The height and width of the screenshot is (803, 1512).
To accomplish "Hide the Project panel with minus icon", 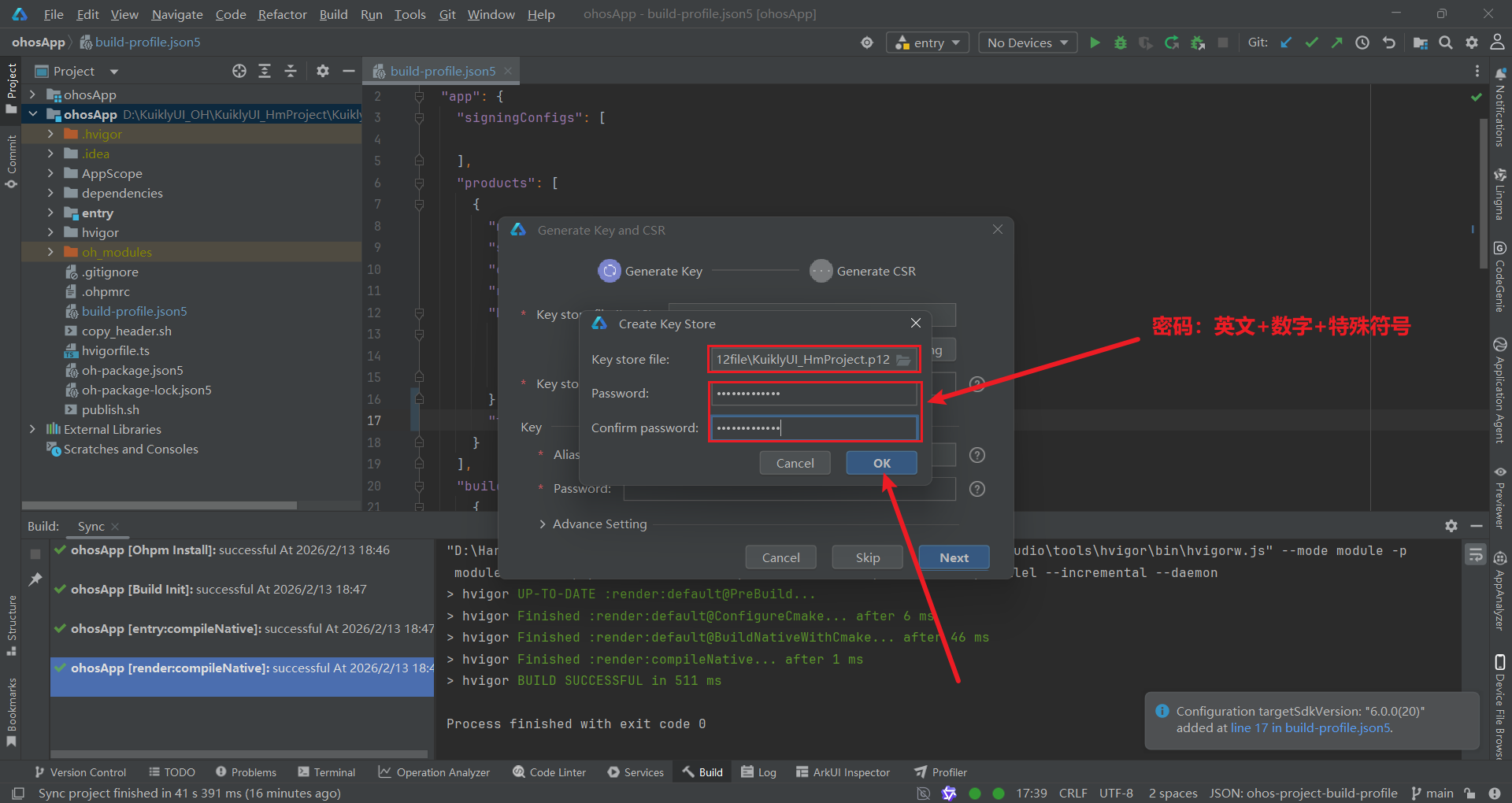I will [348, 71].
